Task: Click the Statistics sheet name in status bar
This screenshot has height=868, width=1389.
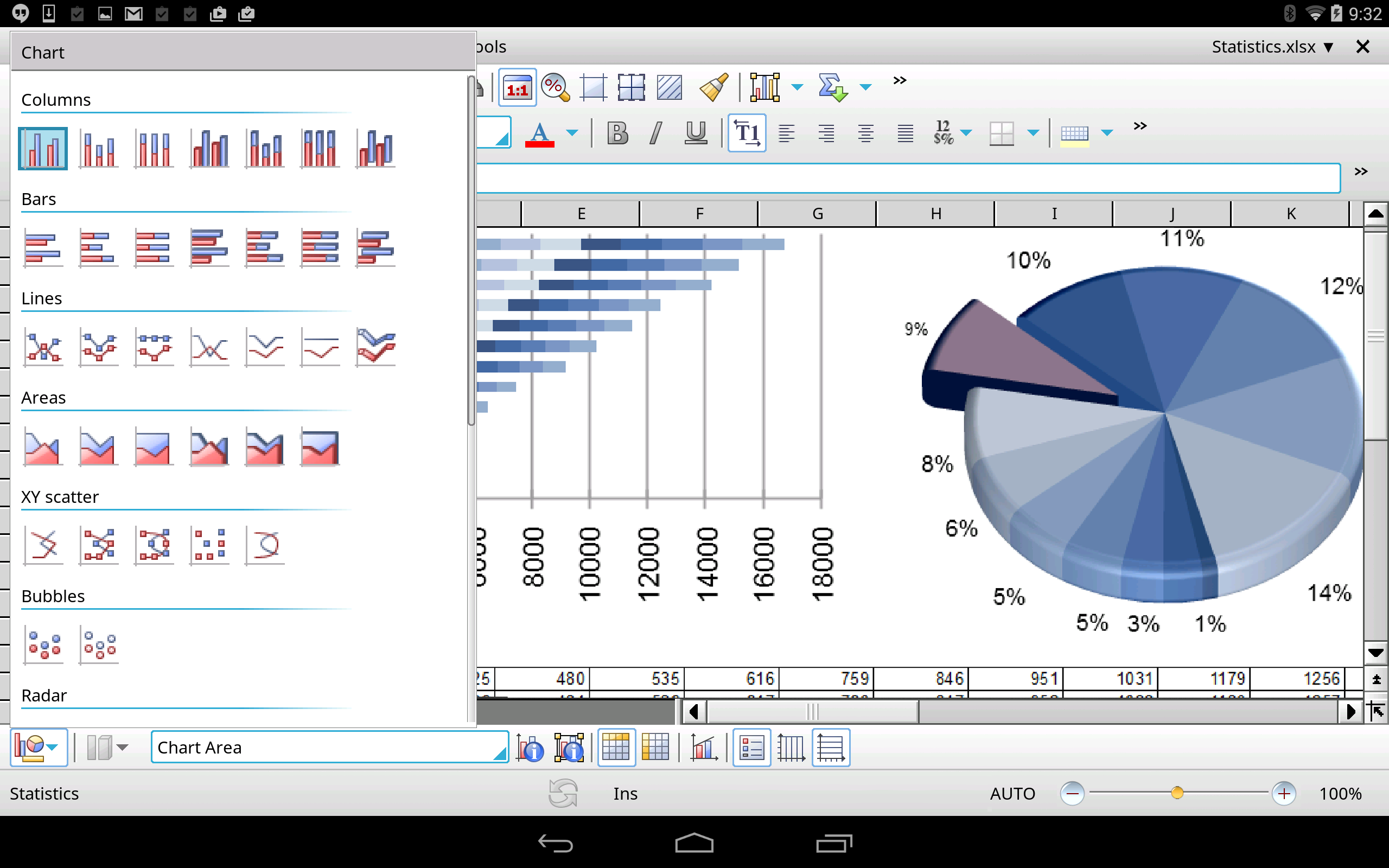Action: click(44, 793)
